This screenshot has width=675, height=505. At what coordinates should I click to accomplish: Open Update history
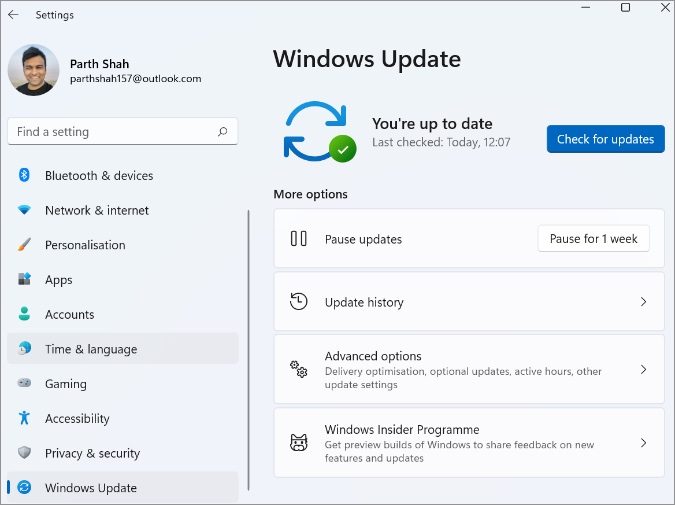tap(469, 302)
